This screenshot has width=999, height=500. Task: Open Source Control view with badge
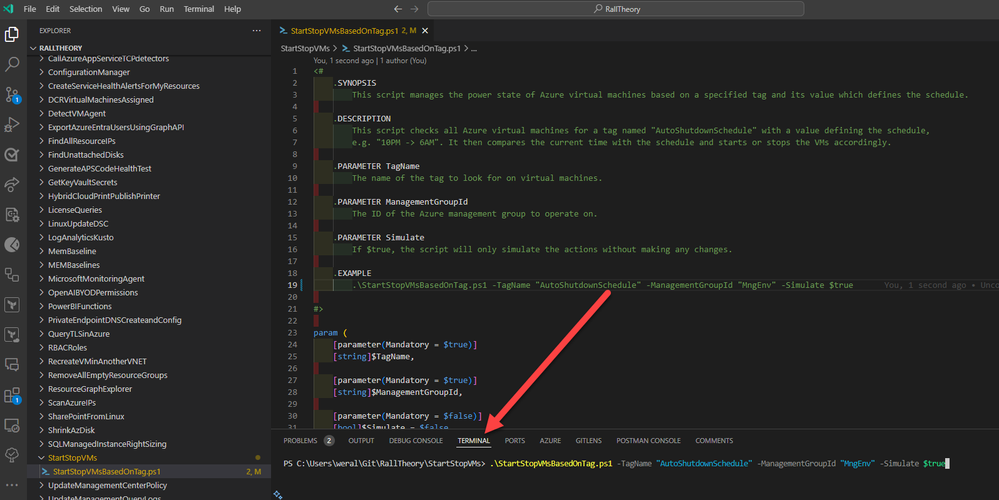(x=11, y=95)
